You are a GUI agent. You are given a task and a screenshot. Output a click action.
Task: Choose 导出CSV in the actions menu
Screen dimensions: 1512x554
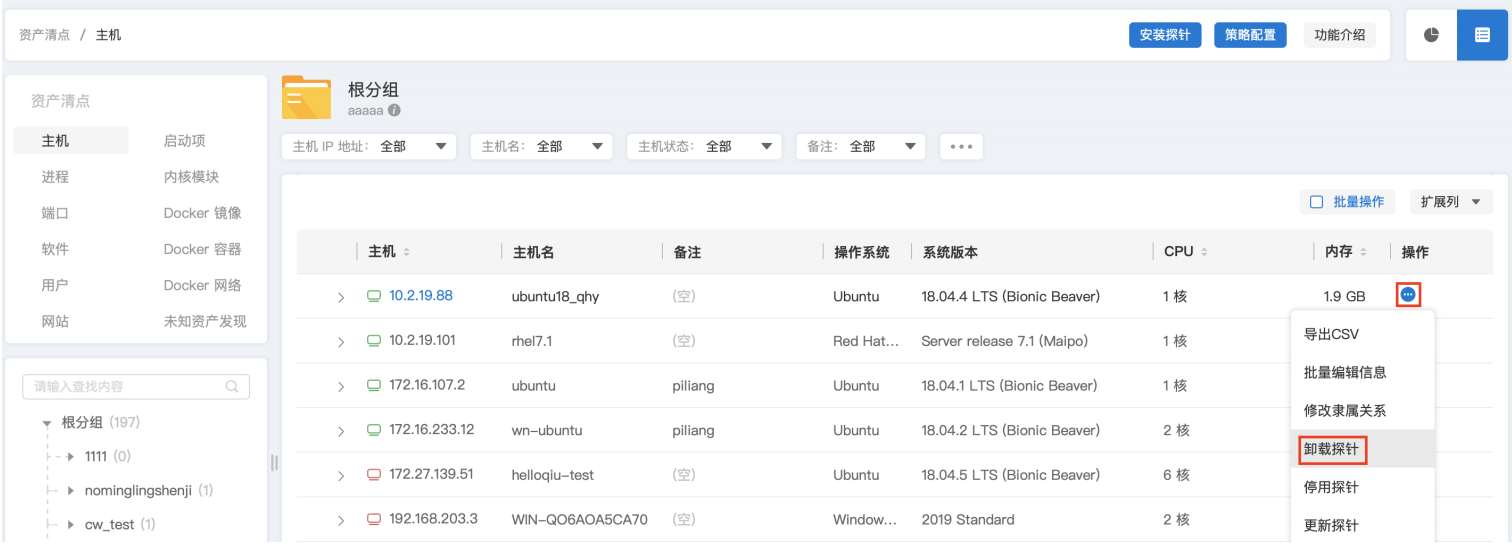[1331, 334]
